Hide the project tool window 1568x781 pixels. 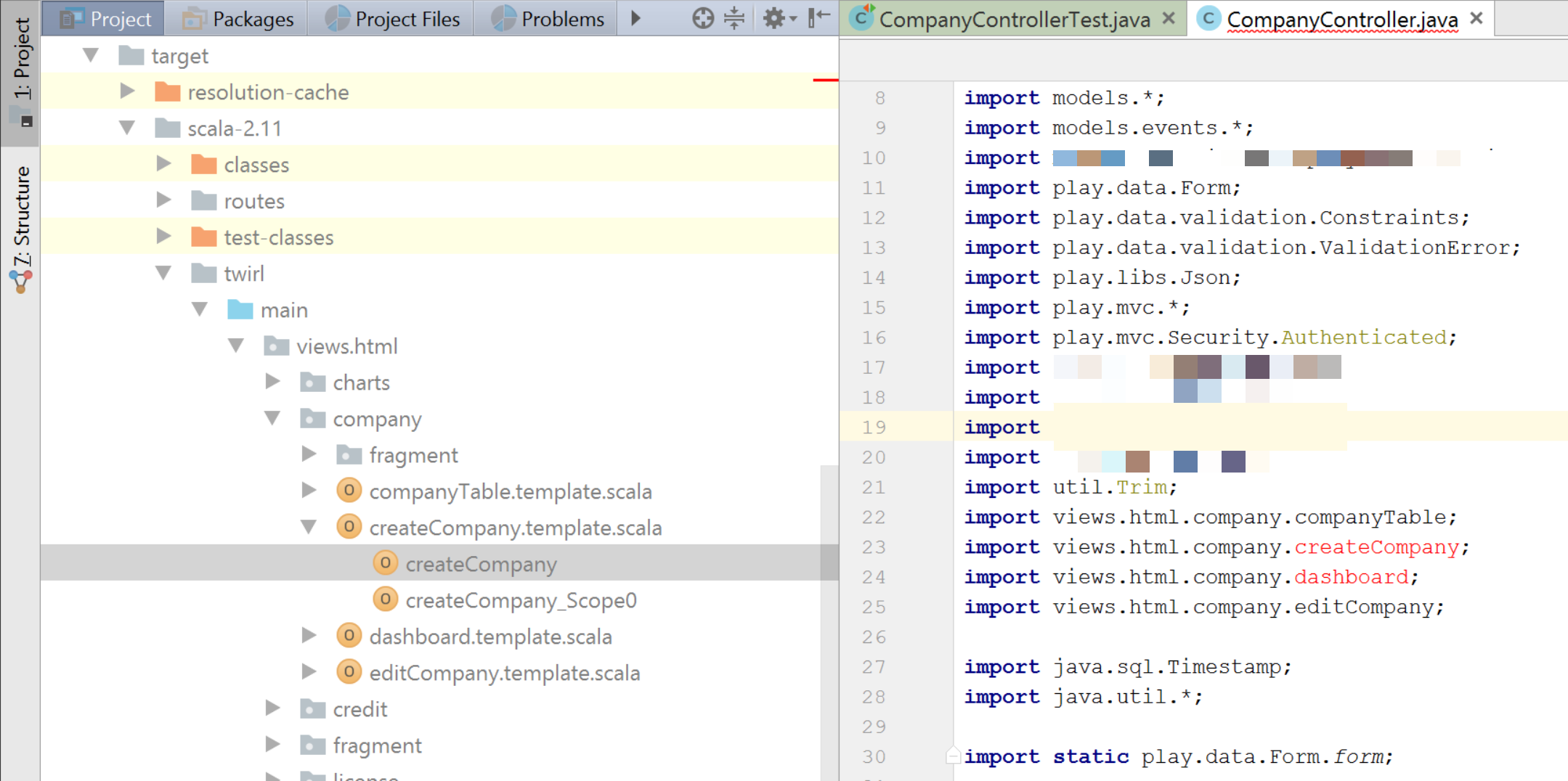[819, 18]
